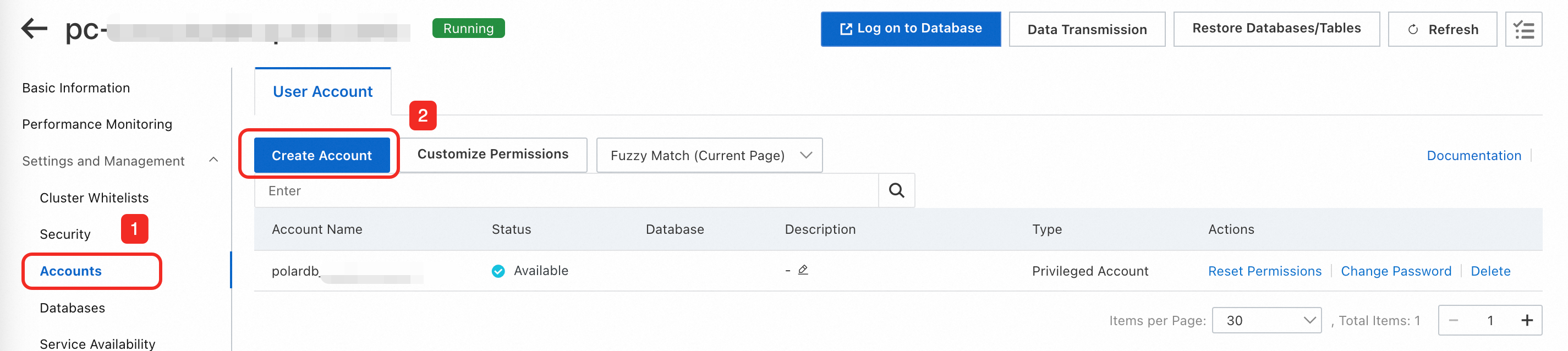Click Customize Permissions button
This screenshot has width=1568, height=351.
pyautogui.click(x=492, y=155)
